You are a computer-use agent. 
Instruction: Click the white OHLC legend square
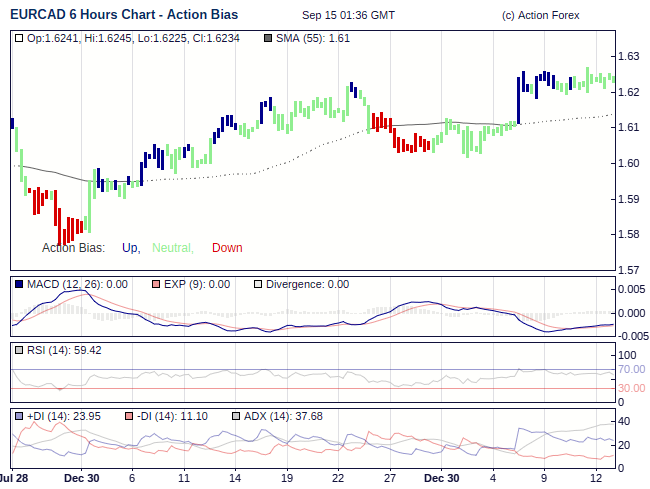coord(20,38)
